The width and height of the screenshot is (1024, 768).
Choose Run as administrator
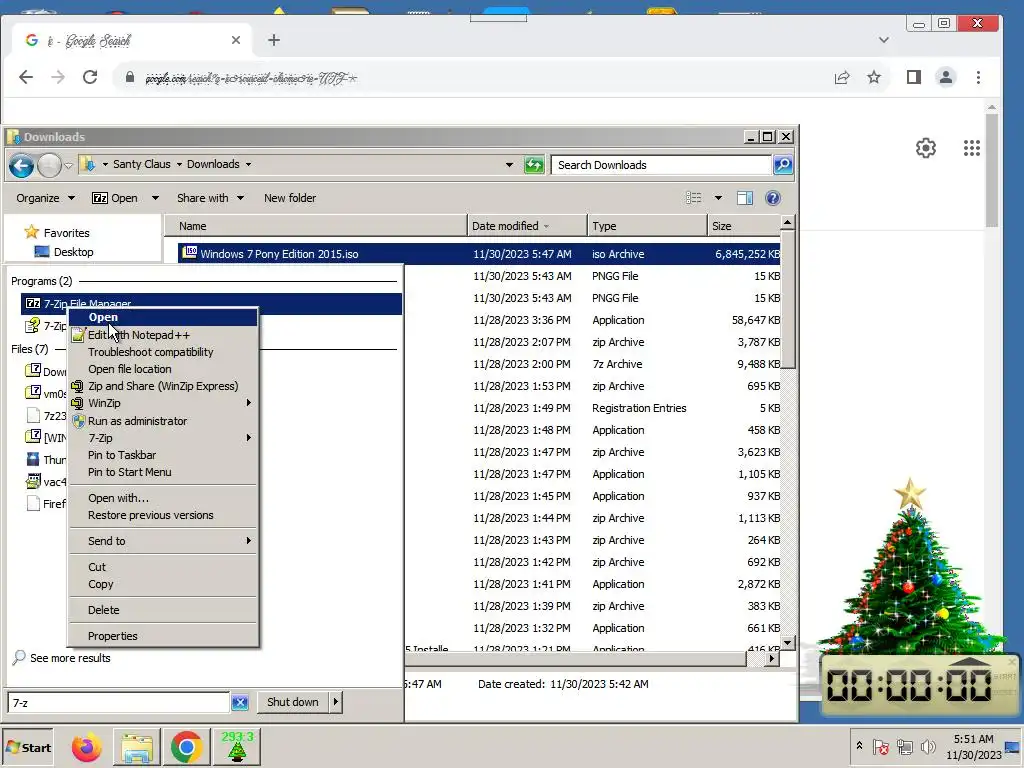(x=163, y=421)
